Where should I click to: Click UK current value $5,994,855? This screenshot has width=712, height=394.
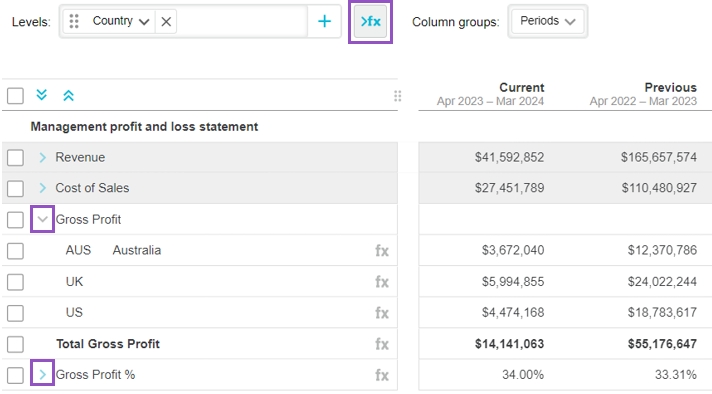513,282
